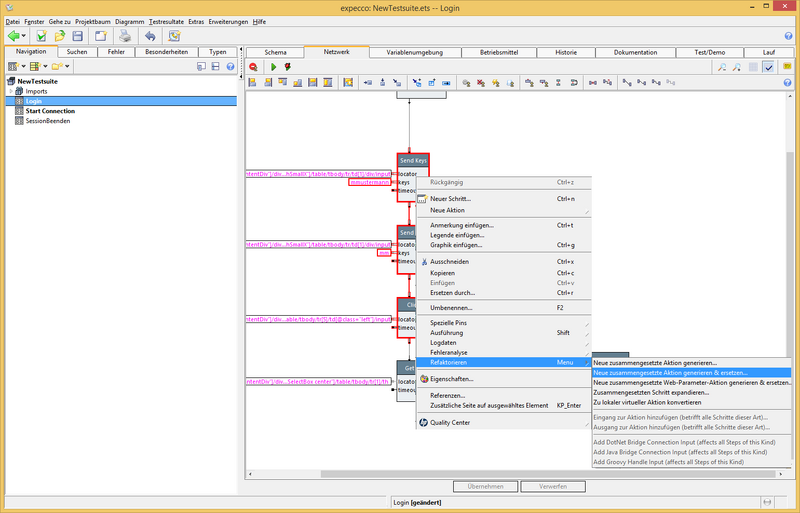Image resolution: width=800 pixels, height=513 pixels.
Task: Click the green back arrow in toolbar
Action: (x=14, y=36)
